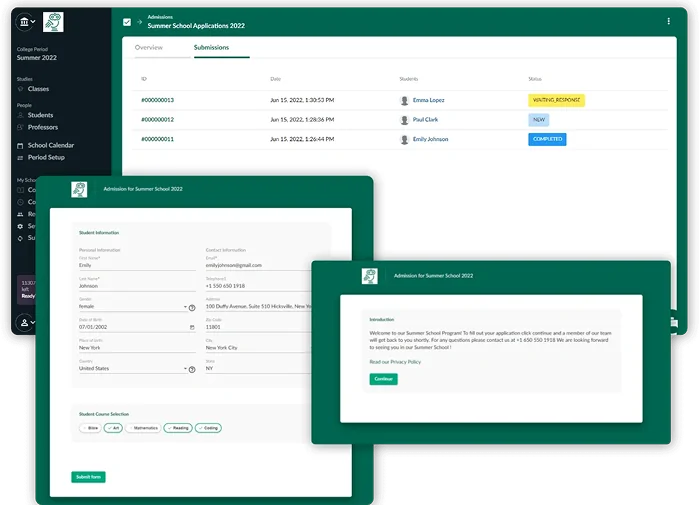Click the Period Setup icon in sidebar
Image resolution: width=700 pixels, height=505 pixels.
point(20,157)
